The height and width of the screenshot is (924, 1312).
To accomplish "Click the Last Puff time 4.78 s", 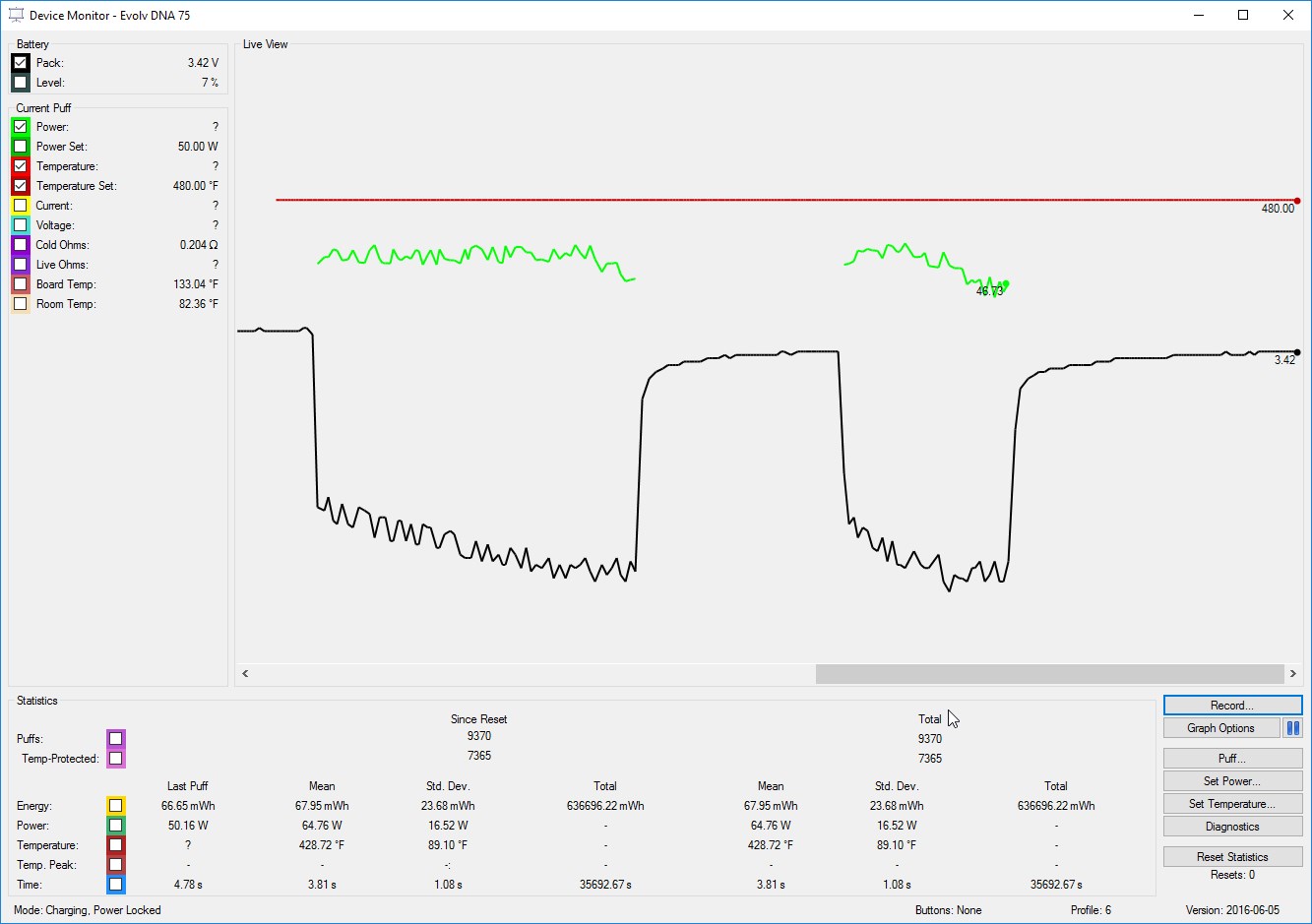I will click(188, 885).
